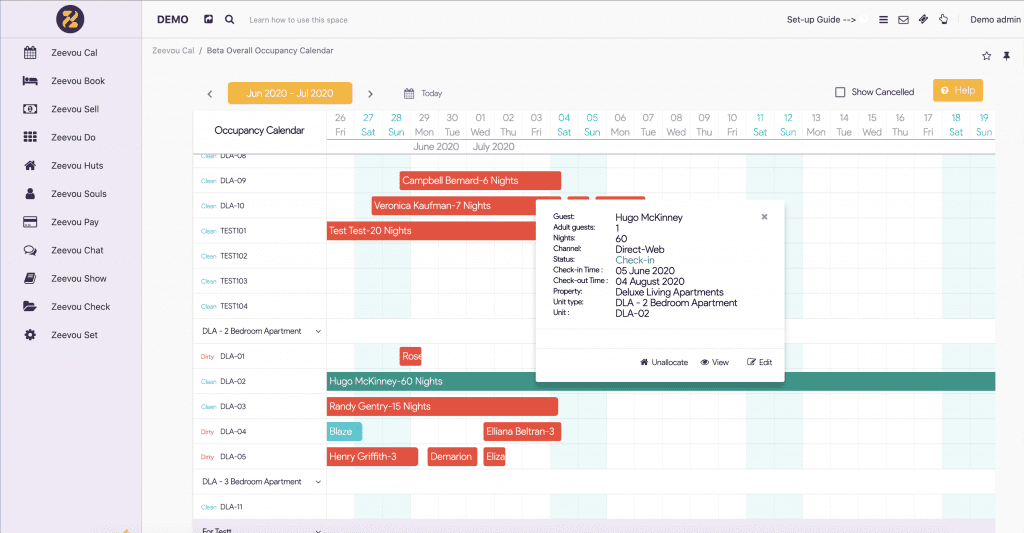
Task: Collapse DLA - 2 Bedroom Apartment group
Action: [x=318, y=331]
